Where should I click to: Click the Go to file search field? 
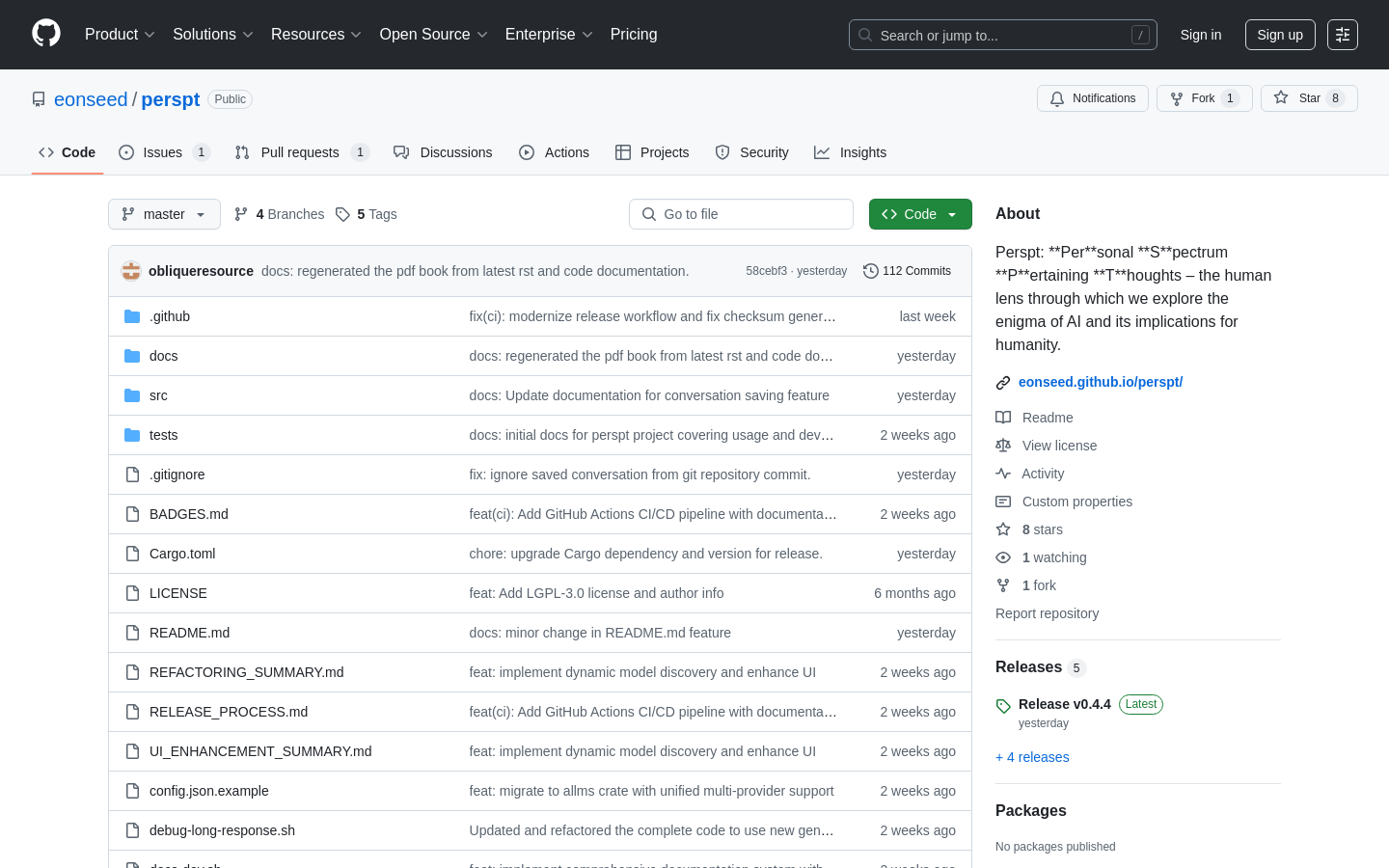[x=741, y=214]
